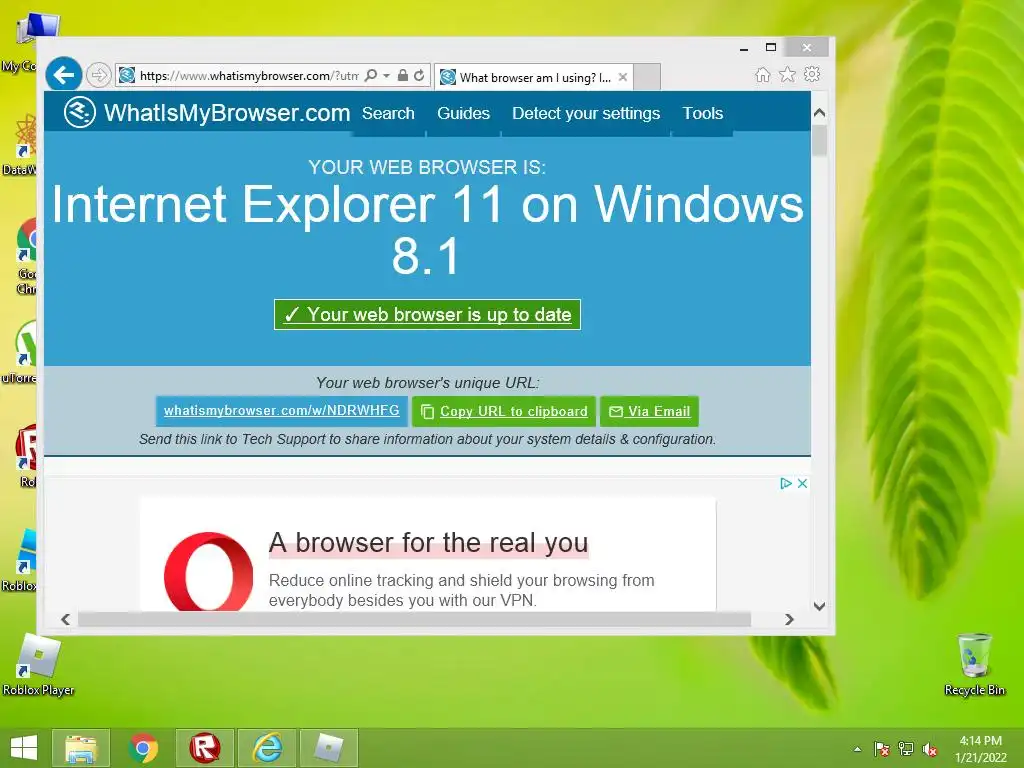The width and height of the screenshot is (1024, 768).
Task: Open Favorites star icon
Action: pos(788,74)
